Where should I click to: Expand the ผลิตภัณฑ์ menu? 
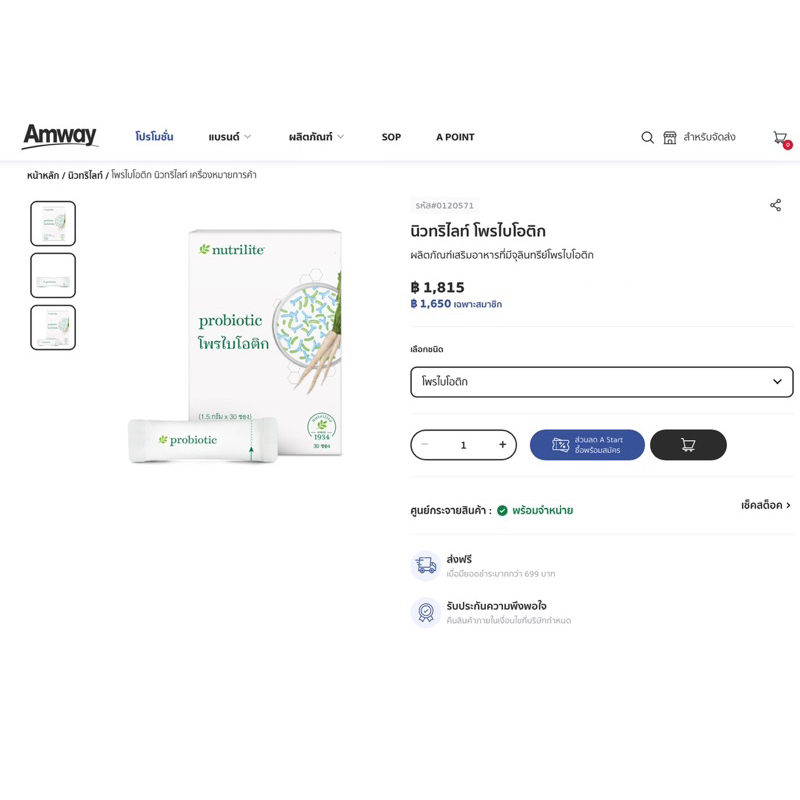coord(316,137)
